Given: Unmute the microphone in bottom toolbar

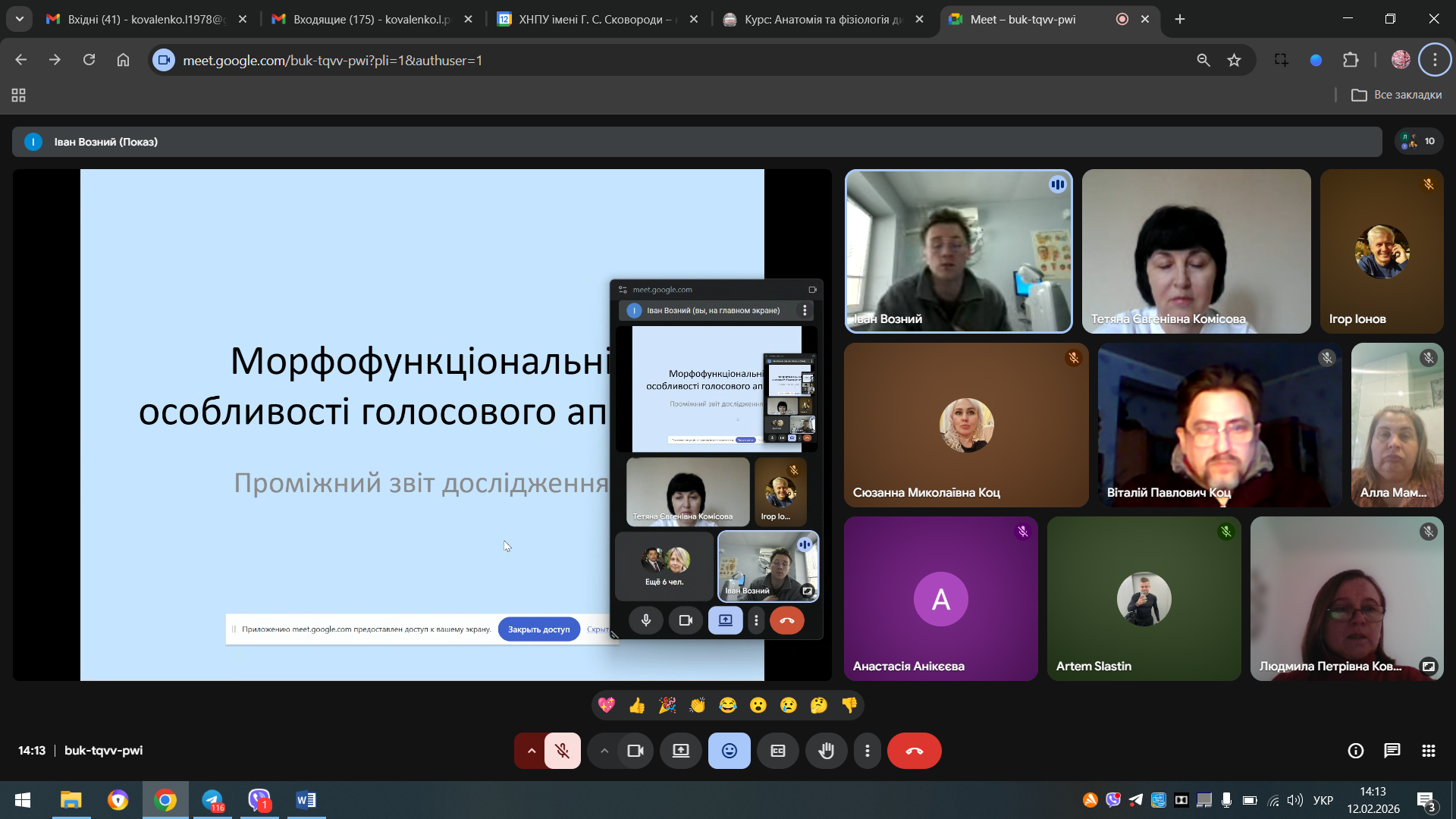Looking at the screenshot, I should click(x=562, y=751).
